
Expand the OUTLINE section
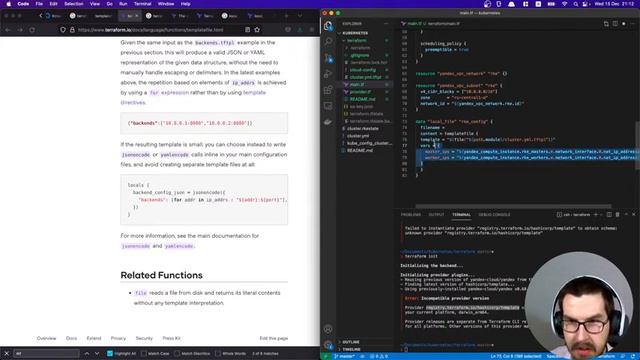point(351,342)
